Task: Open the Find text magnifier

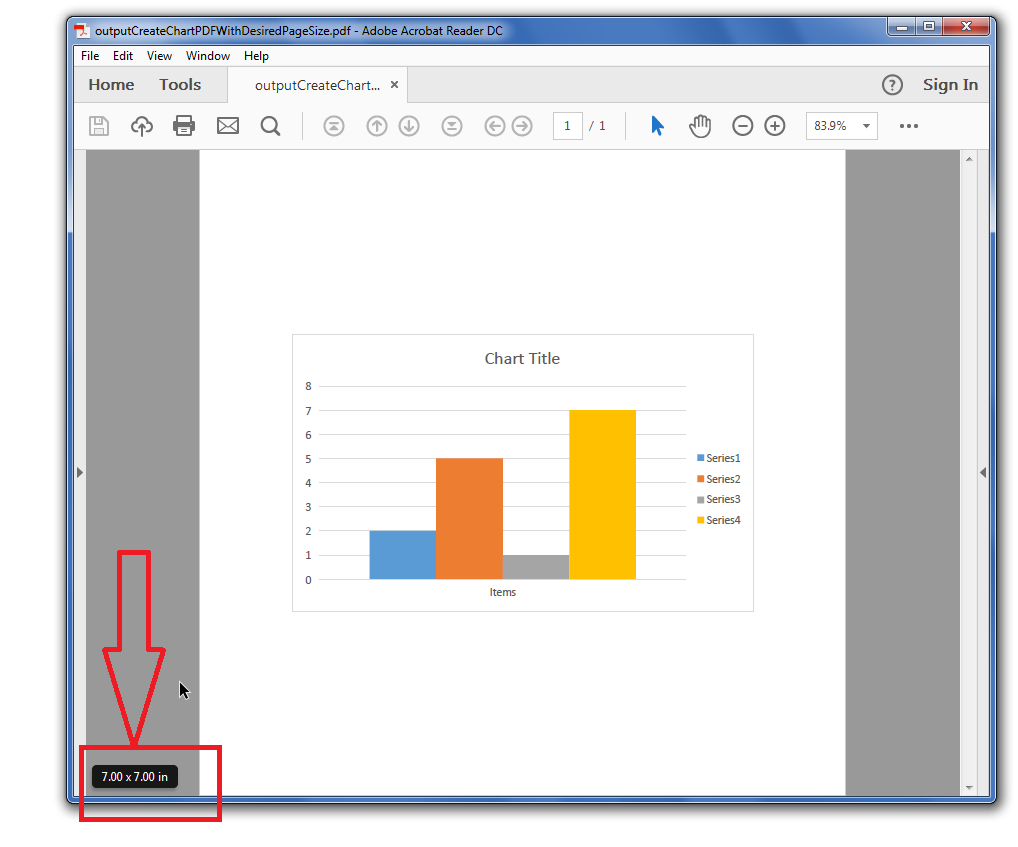Action: click(x=270, y=126)
